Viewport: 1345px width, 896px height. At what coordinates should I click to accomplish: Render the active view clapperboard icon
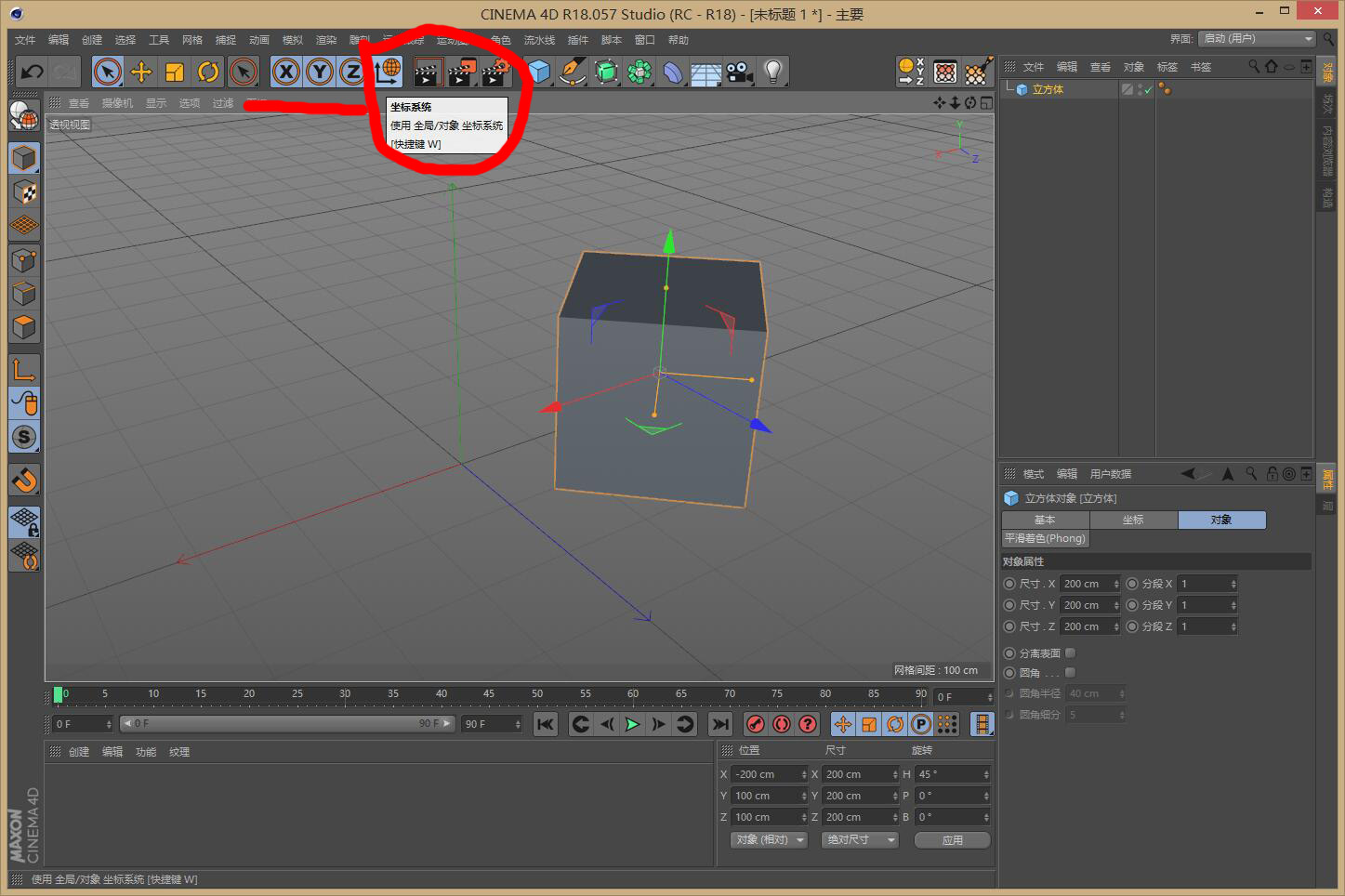428,72
